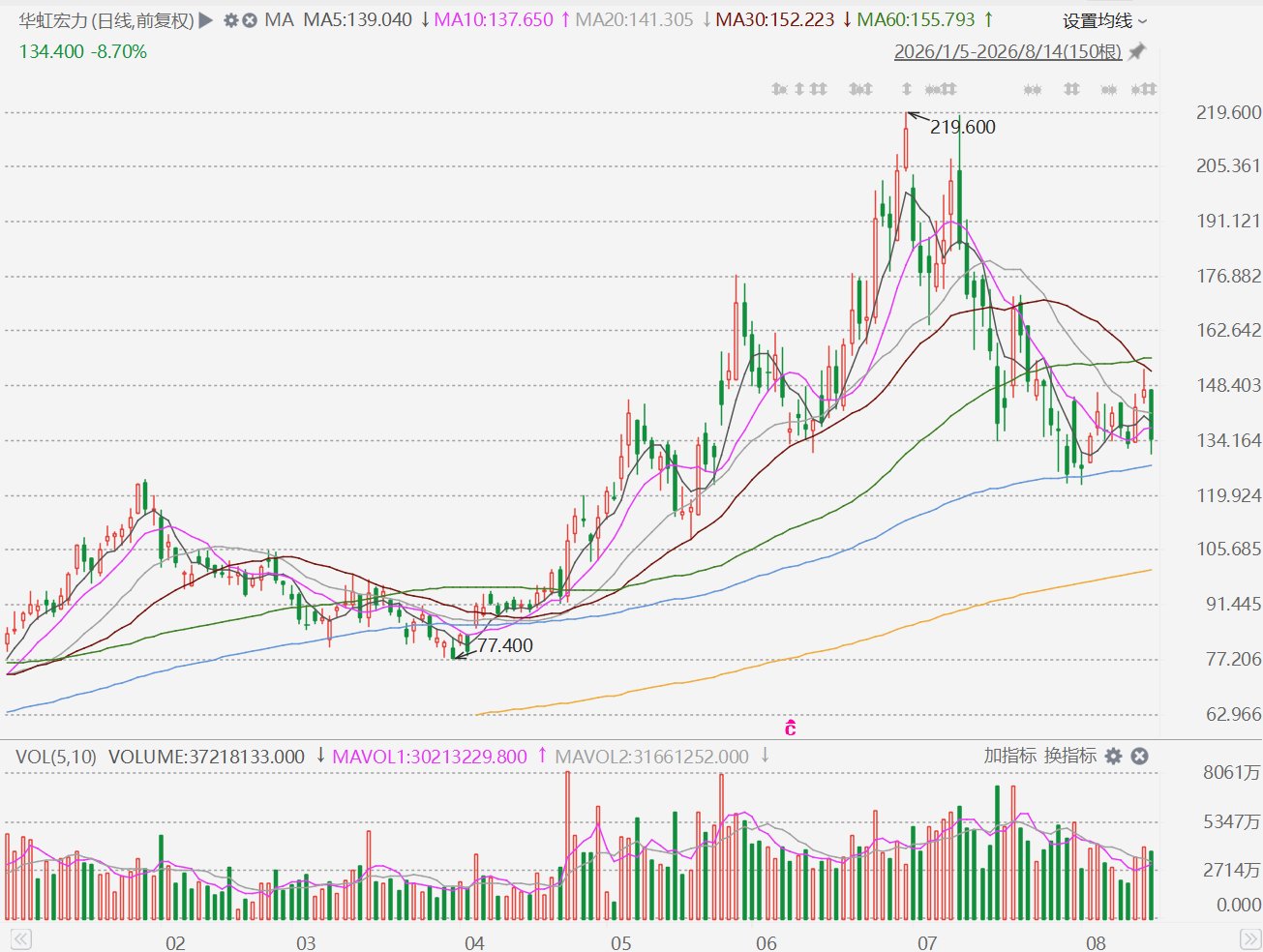Select the MA60:155.793 label
This screenshot has height=952, width=1263.
[916, 20]
